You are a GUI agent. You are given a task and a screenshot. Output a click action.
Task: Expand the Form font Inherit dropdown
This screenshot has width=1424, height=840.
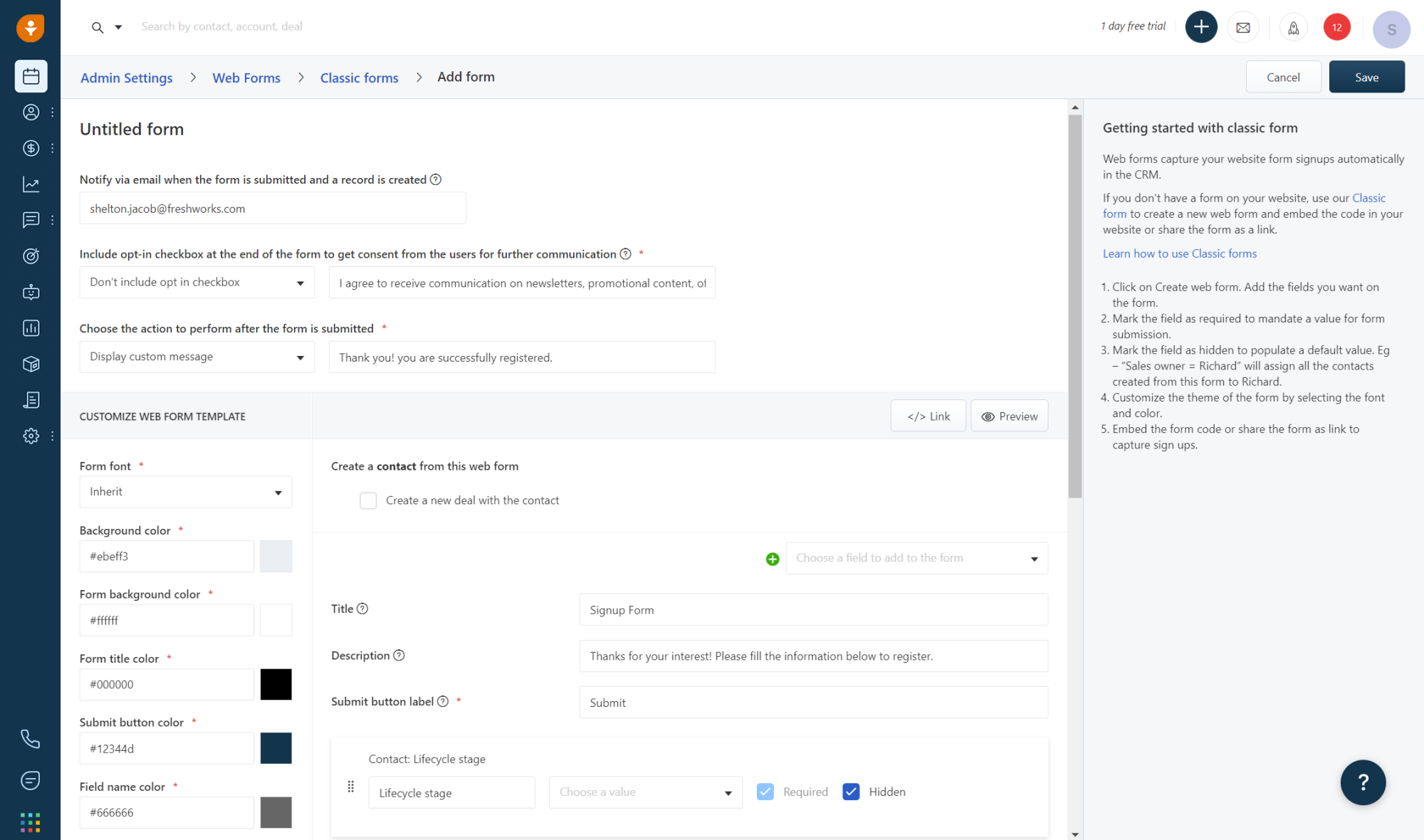pos(185,492)
